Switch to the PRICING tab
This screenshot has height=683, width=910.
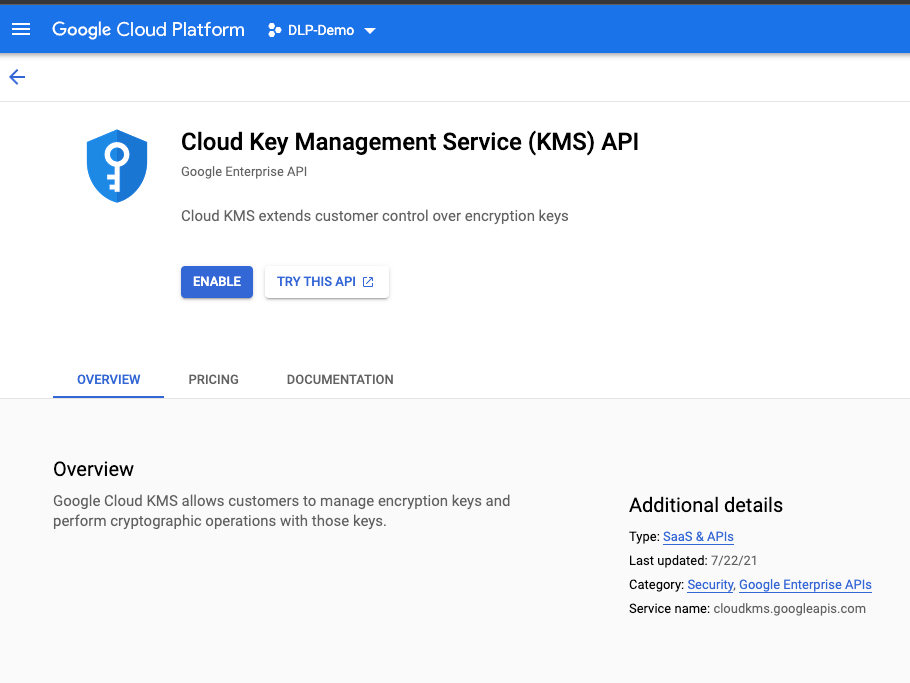[x=213, y=380]
